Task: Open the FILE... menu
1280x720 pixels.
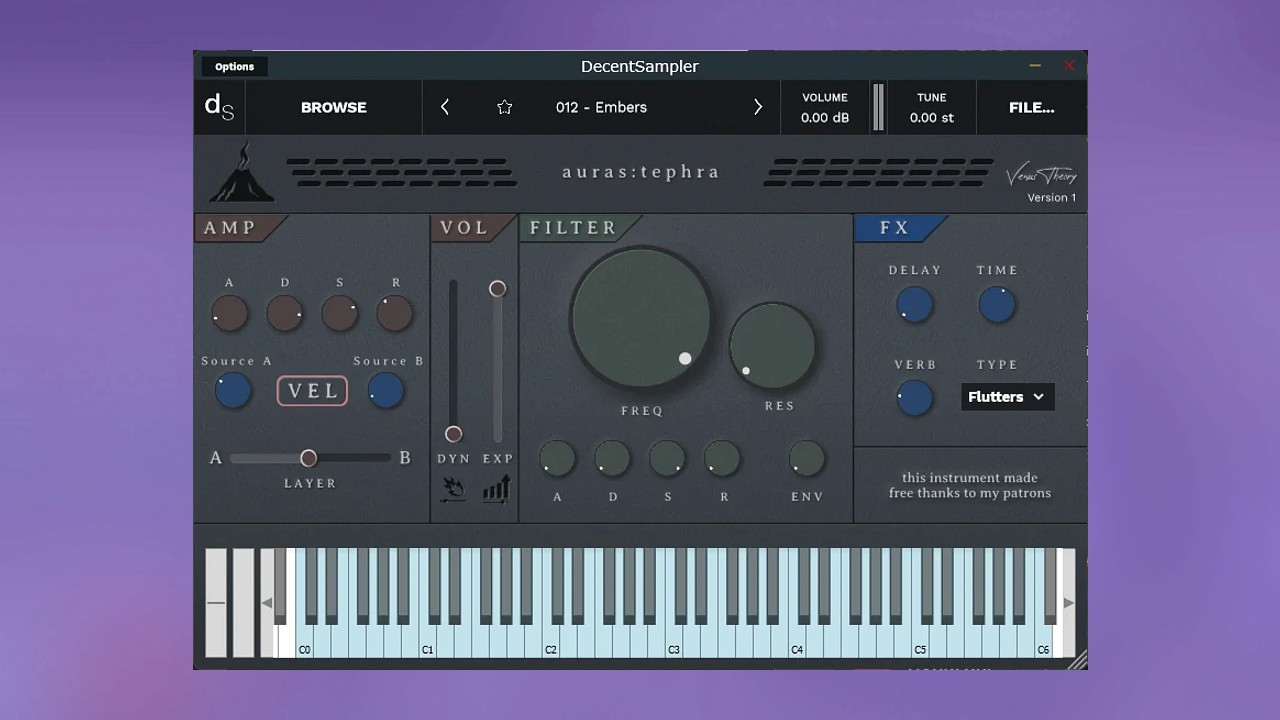Action: click(x=1032, y=107)
